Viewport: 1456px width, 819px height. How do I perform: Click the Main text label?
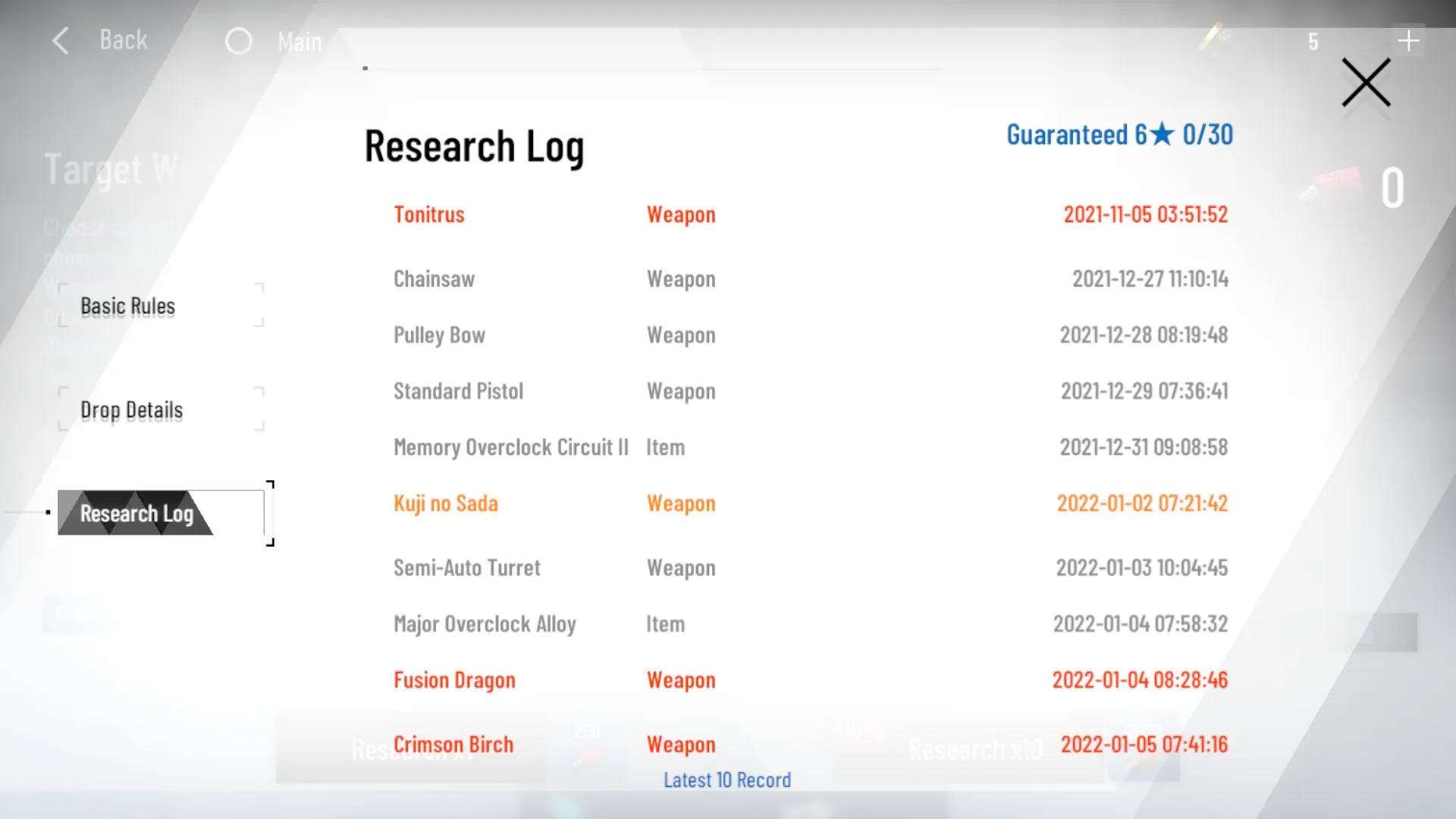pos(300,42)
